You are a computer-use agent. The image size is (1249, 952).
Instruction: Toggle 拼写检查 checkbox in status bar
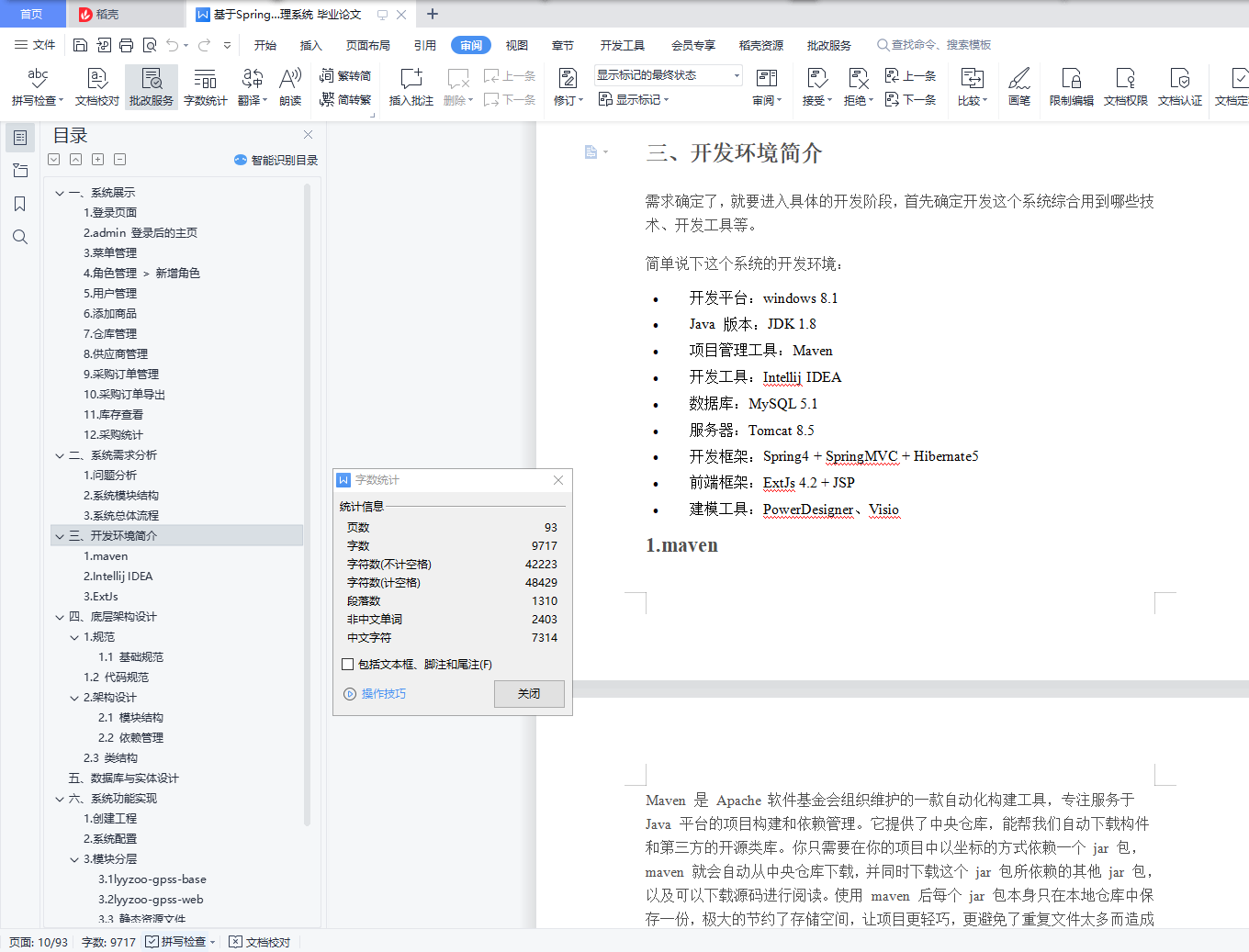pyautogui.click(x=152, y=942)
